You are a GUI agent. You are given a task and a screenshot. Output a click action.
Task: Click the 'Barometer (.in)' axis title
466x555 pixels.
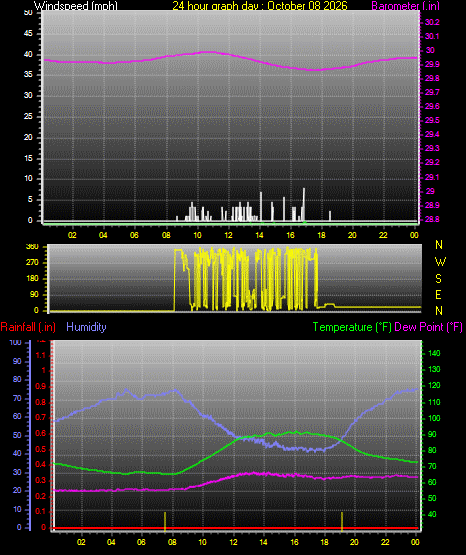(405, 6)
